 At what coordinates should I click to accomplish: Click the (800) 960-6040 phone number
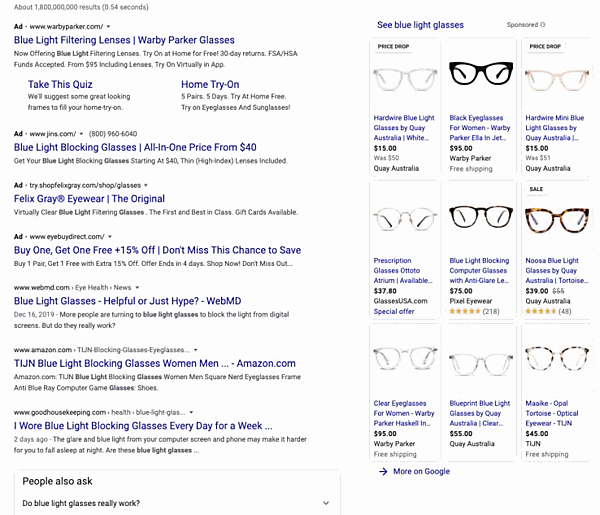pos(113,134)
